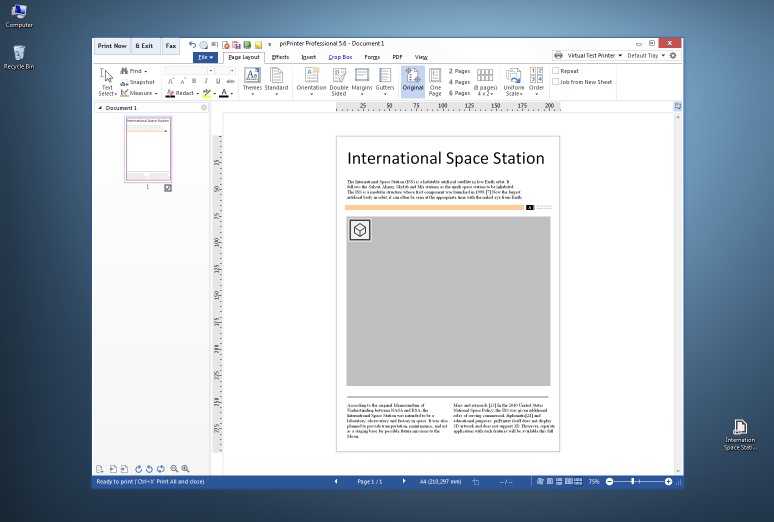Screen dimensions: 774x522
Task: Select the 2 Pages layout
Action: pyautogui.click(x=459, y=71)
